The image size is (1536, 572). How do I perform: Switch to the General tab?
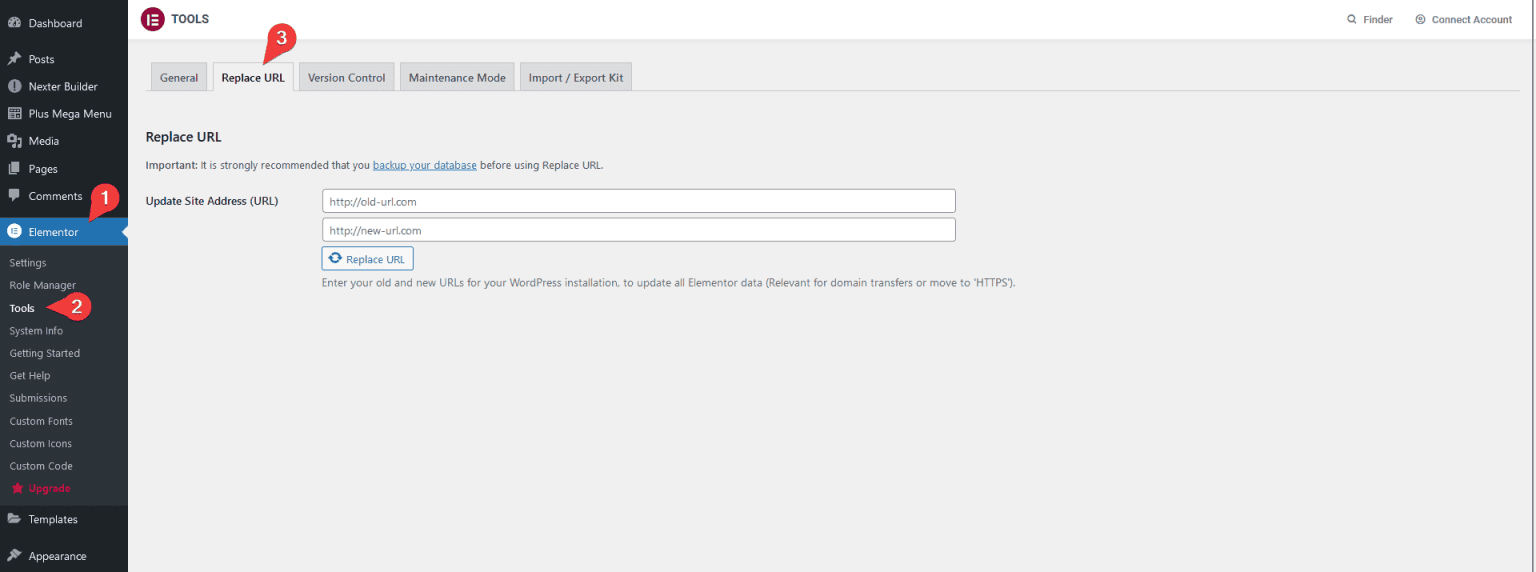179,78
